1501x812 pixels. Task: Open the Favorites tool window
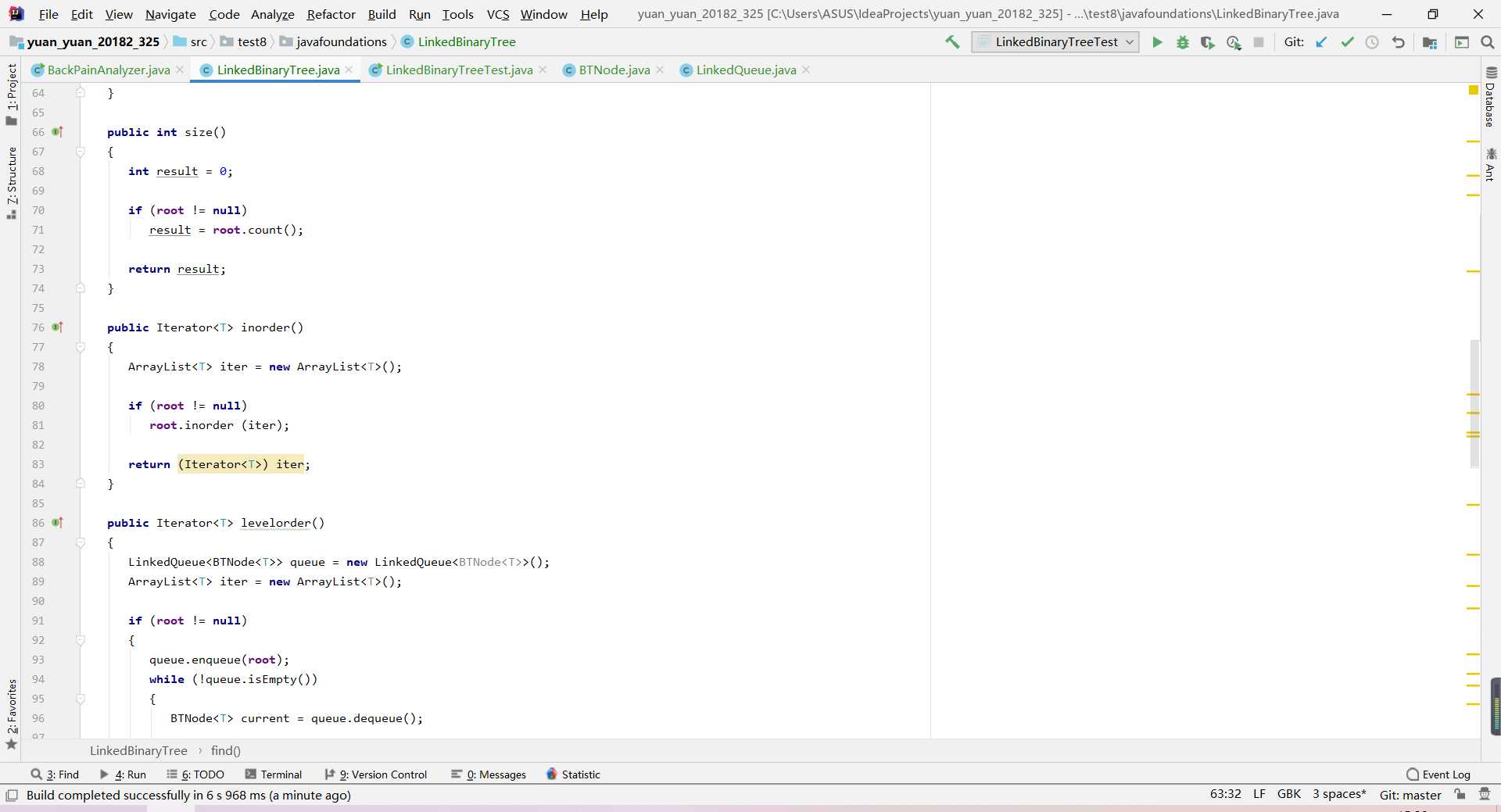point(11,714)
